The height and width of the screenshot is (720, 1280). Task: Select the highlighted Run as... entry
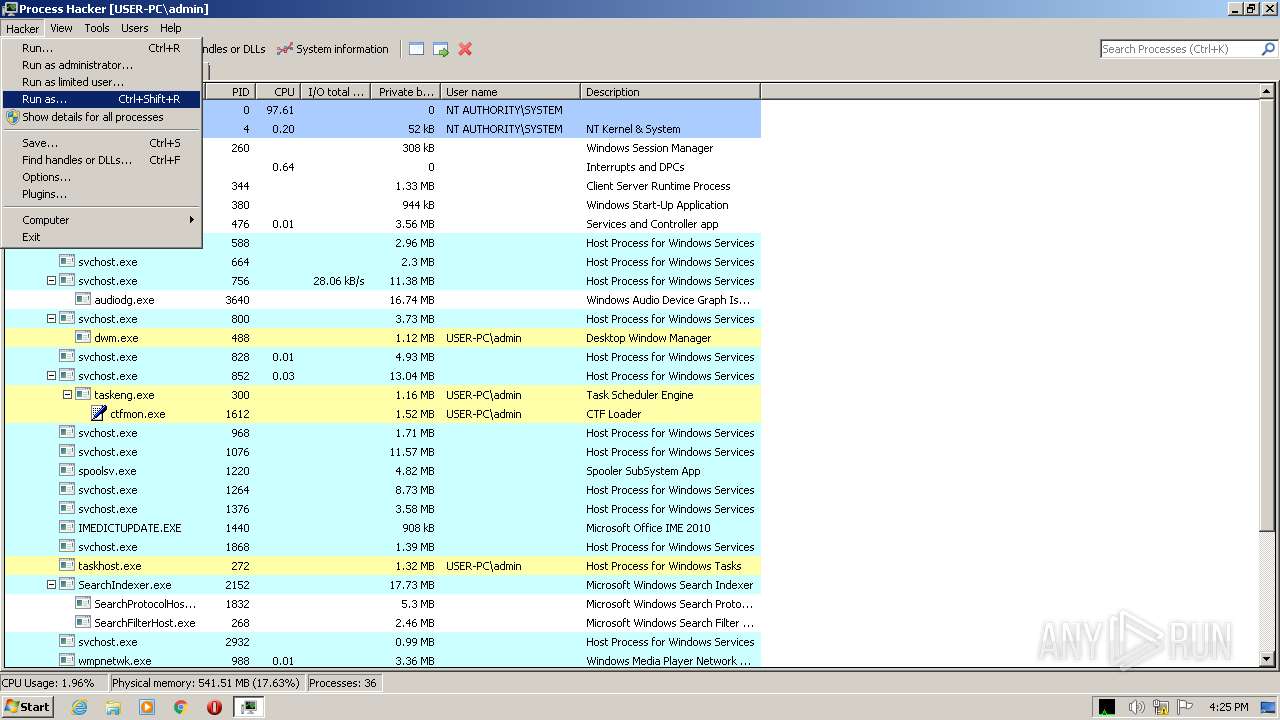[x=101, y=99]
